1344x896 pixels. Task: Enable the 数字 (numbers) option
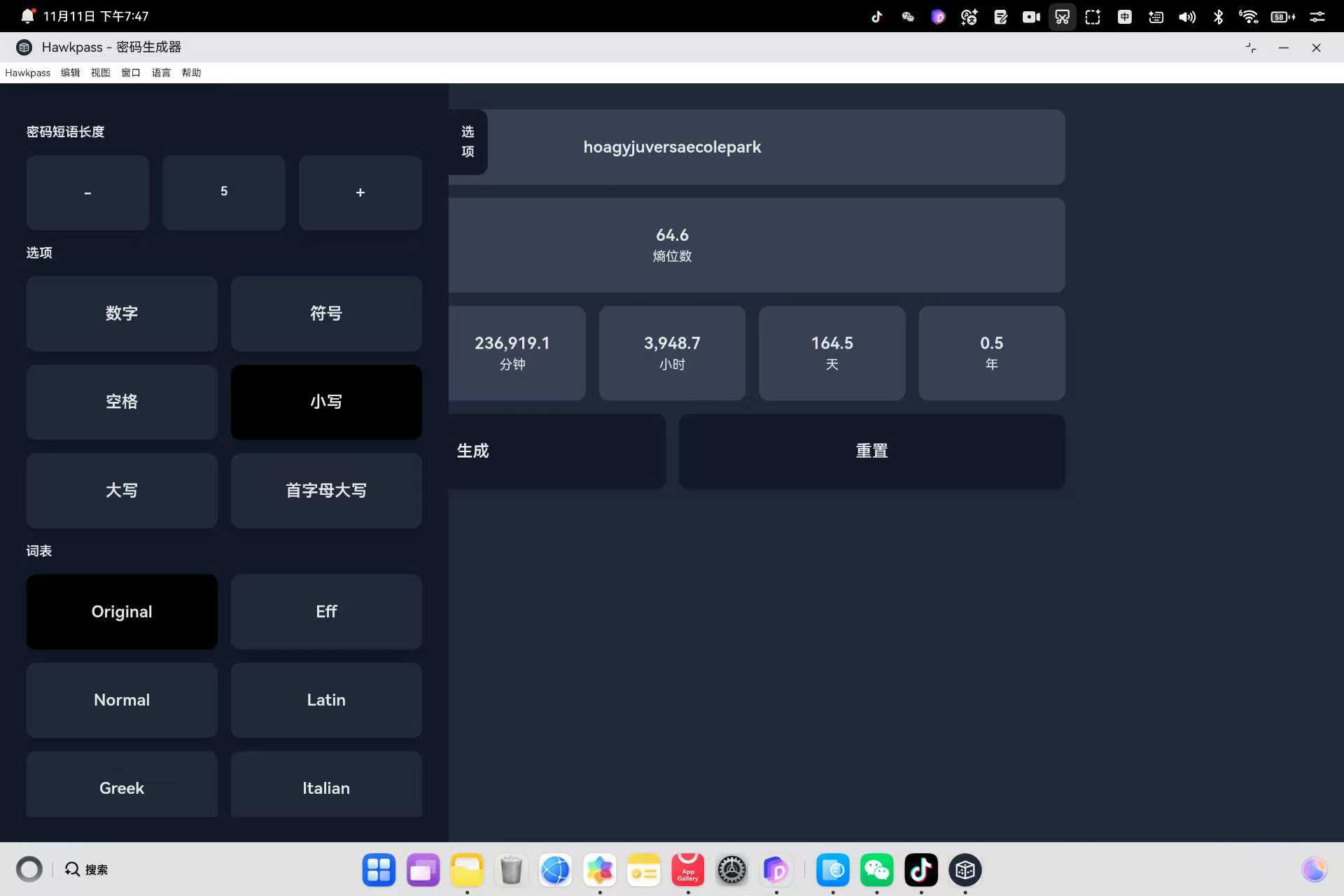122,314
